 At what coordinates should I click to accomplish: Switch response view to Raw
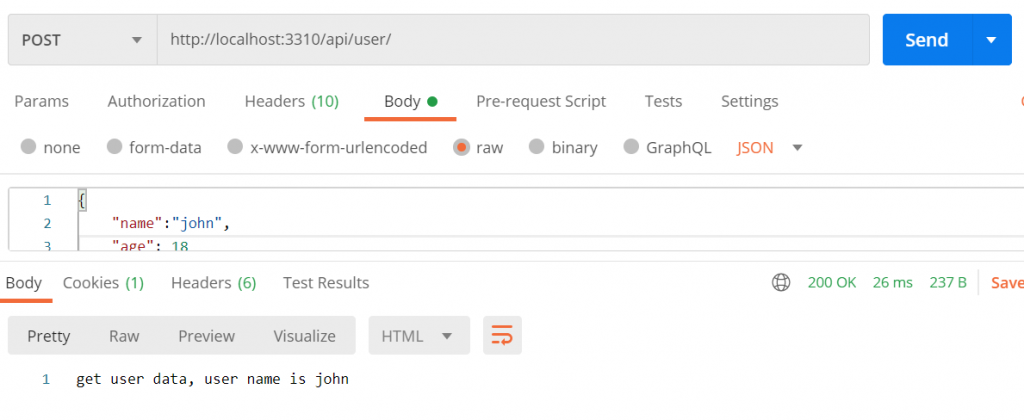[124, 336]
